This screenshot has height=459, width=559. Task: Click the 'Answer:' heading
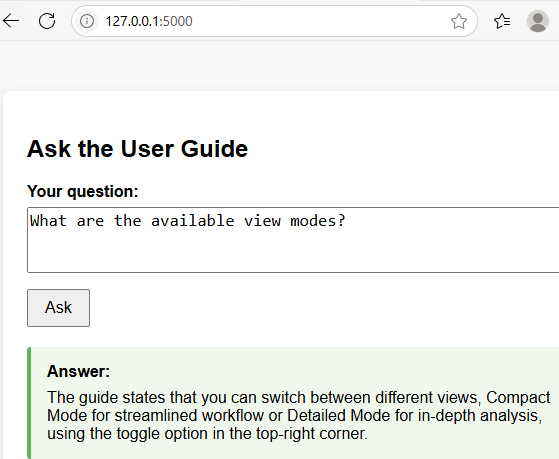coord(78,371)
